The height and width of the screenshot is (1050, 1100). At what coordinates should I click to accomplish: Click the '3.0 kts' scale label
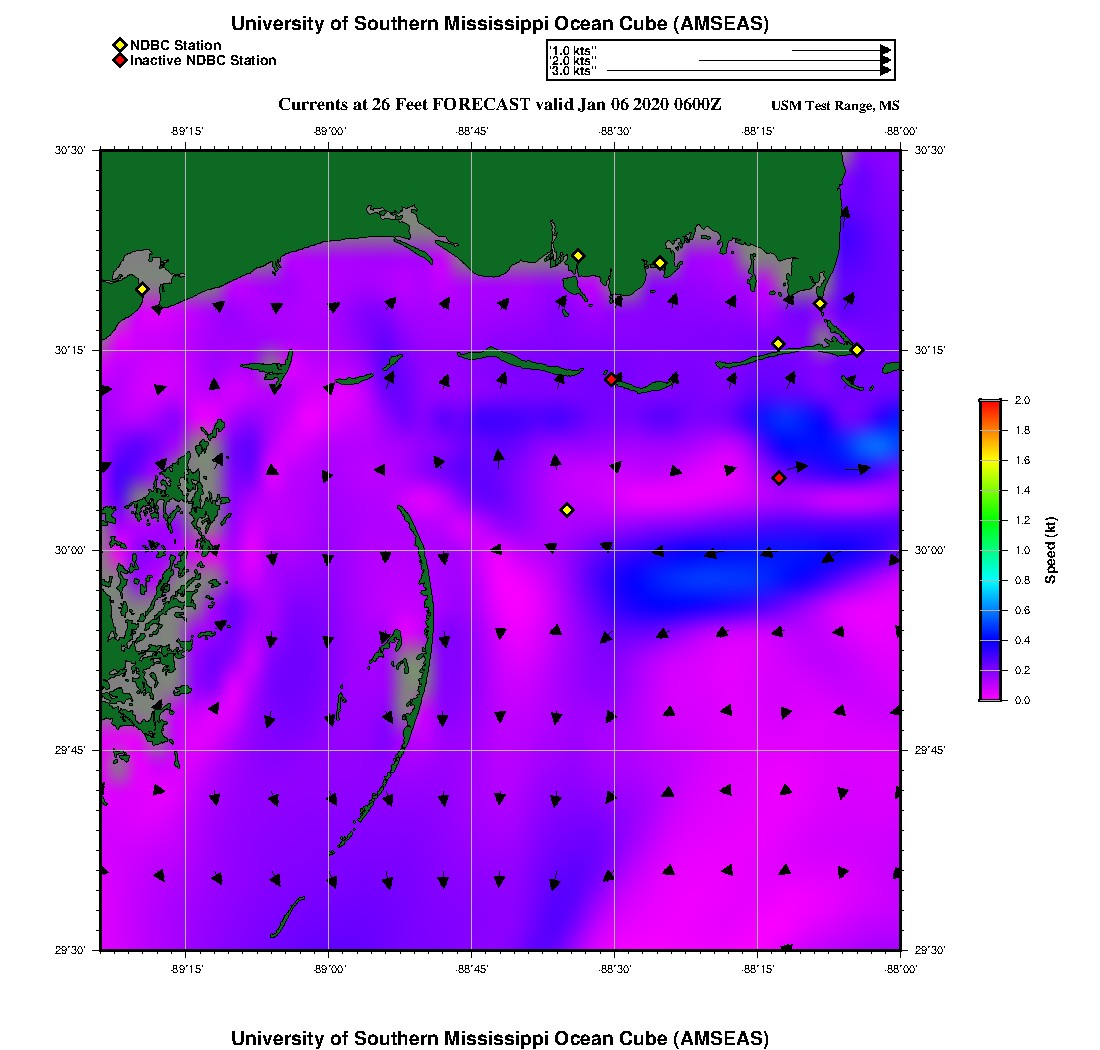point(573,71)
